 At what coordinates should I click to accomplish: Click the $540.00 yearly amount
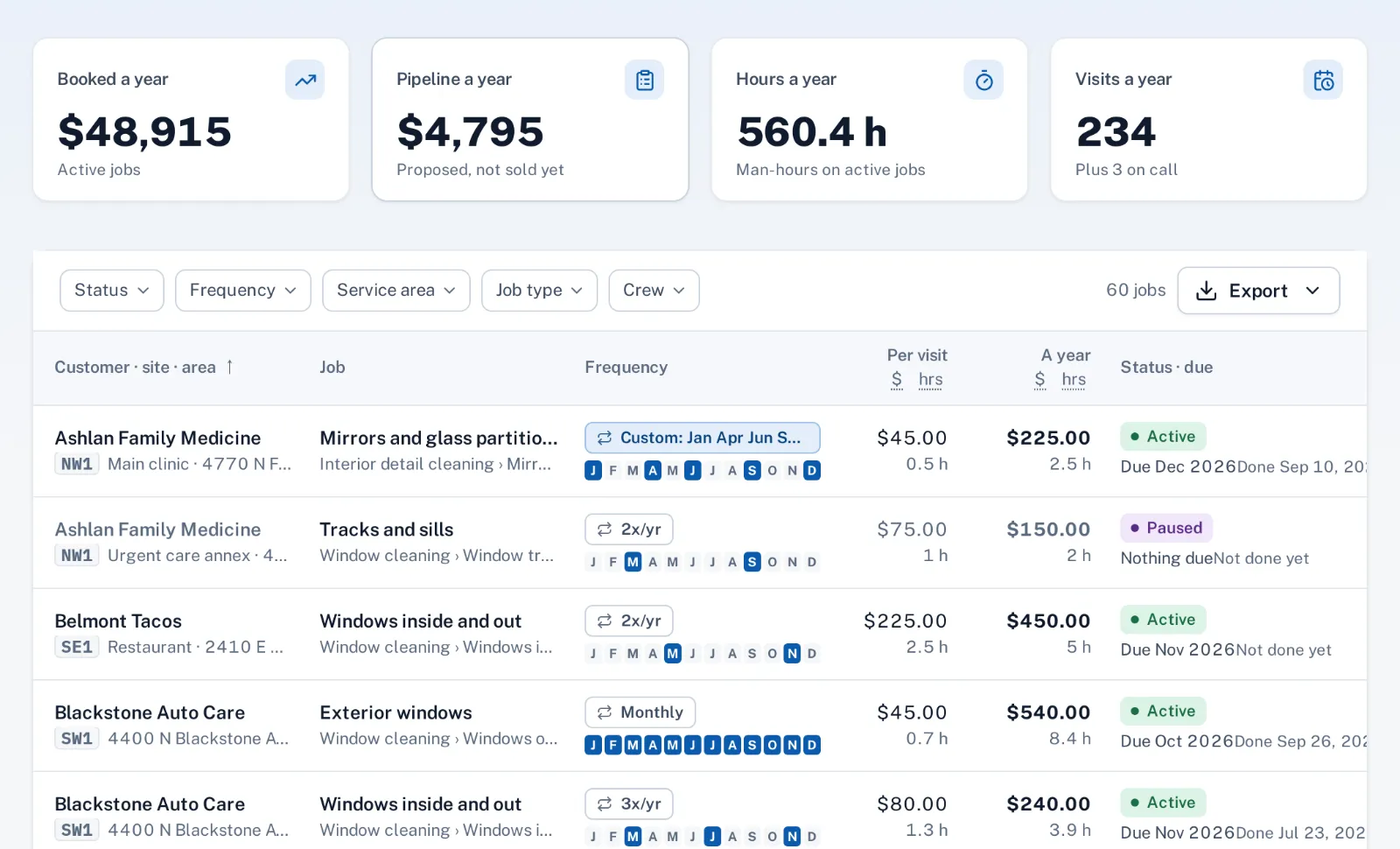(1048, 712)
